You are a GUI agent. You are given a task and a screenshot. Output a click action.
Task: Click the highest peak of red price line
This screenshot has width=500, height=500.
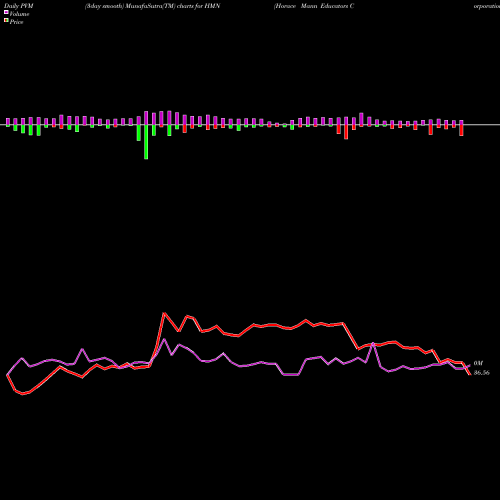[x=164, y=313]
